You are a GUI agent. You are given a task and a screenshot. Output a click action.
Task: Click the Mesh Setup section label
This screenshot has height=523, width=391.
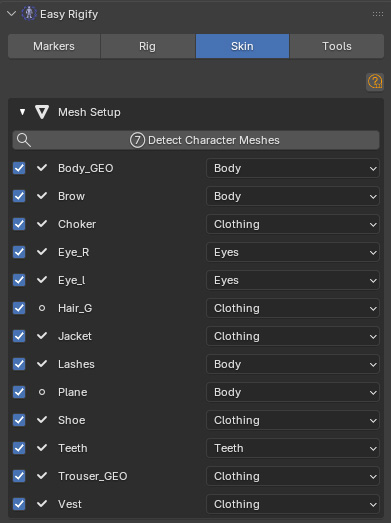pyautogui.click(x=89, y=112)
